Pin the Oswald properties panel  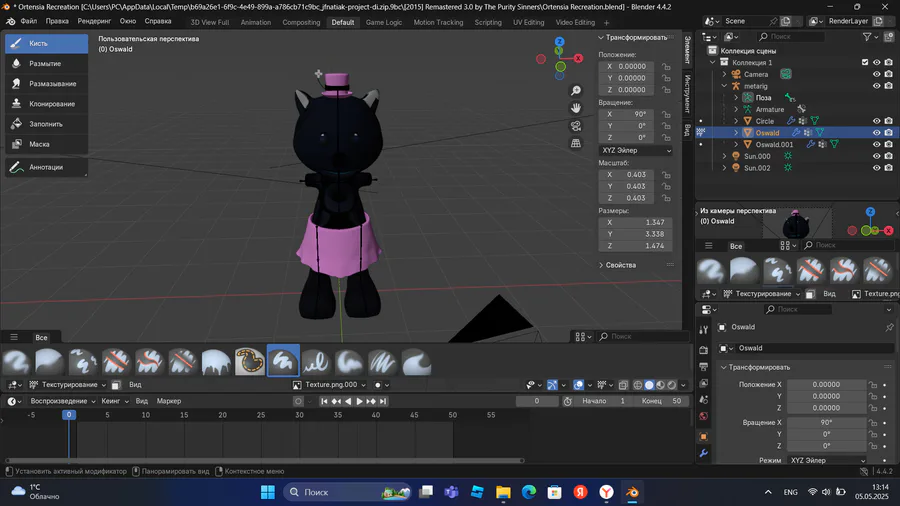coord(889,327)
